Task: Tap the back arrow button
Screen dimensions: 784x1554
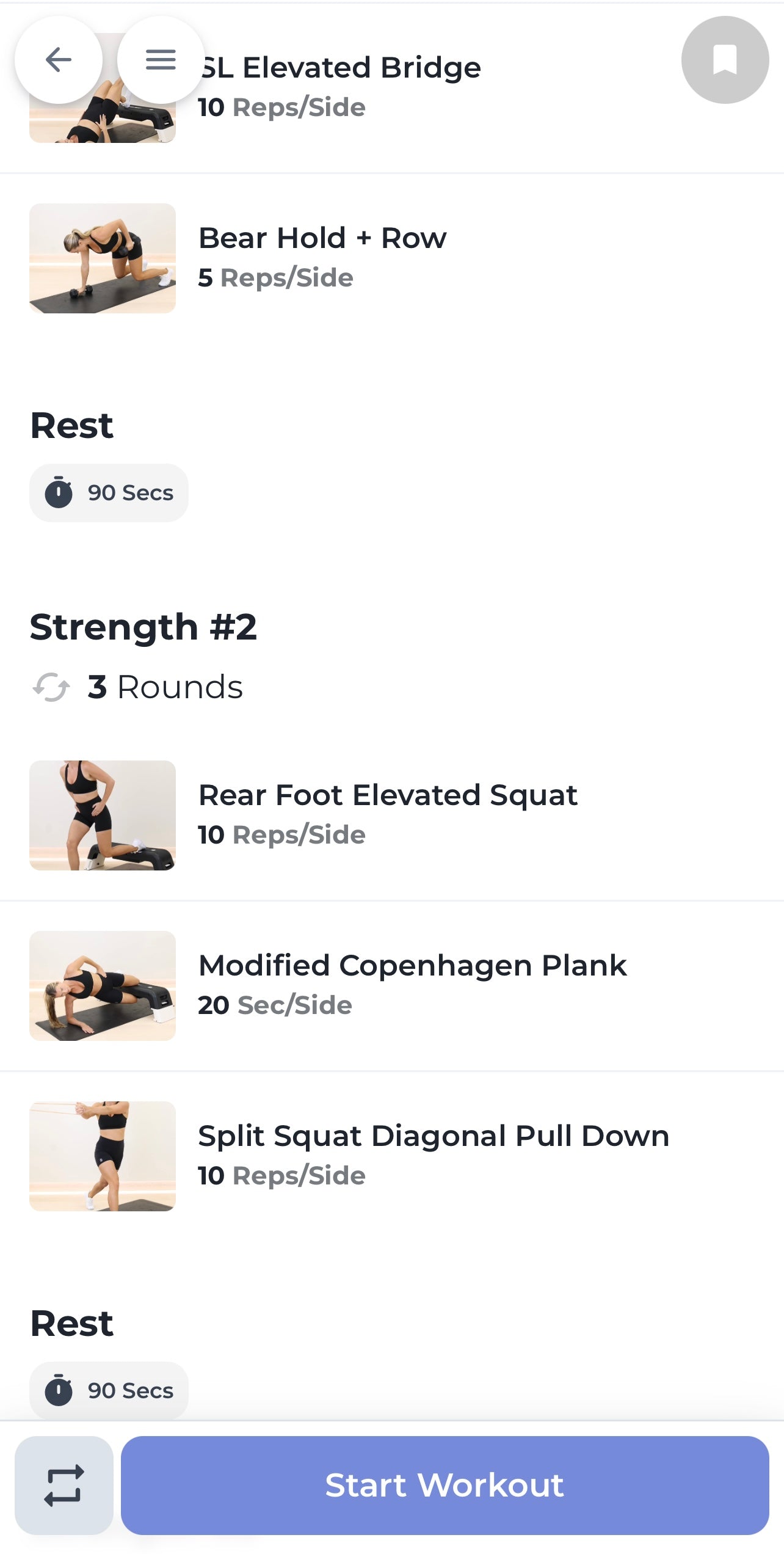Action: [59, 60]
